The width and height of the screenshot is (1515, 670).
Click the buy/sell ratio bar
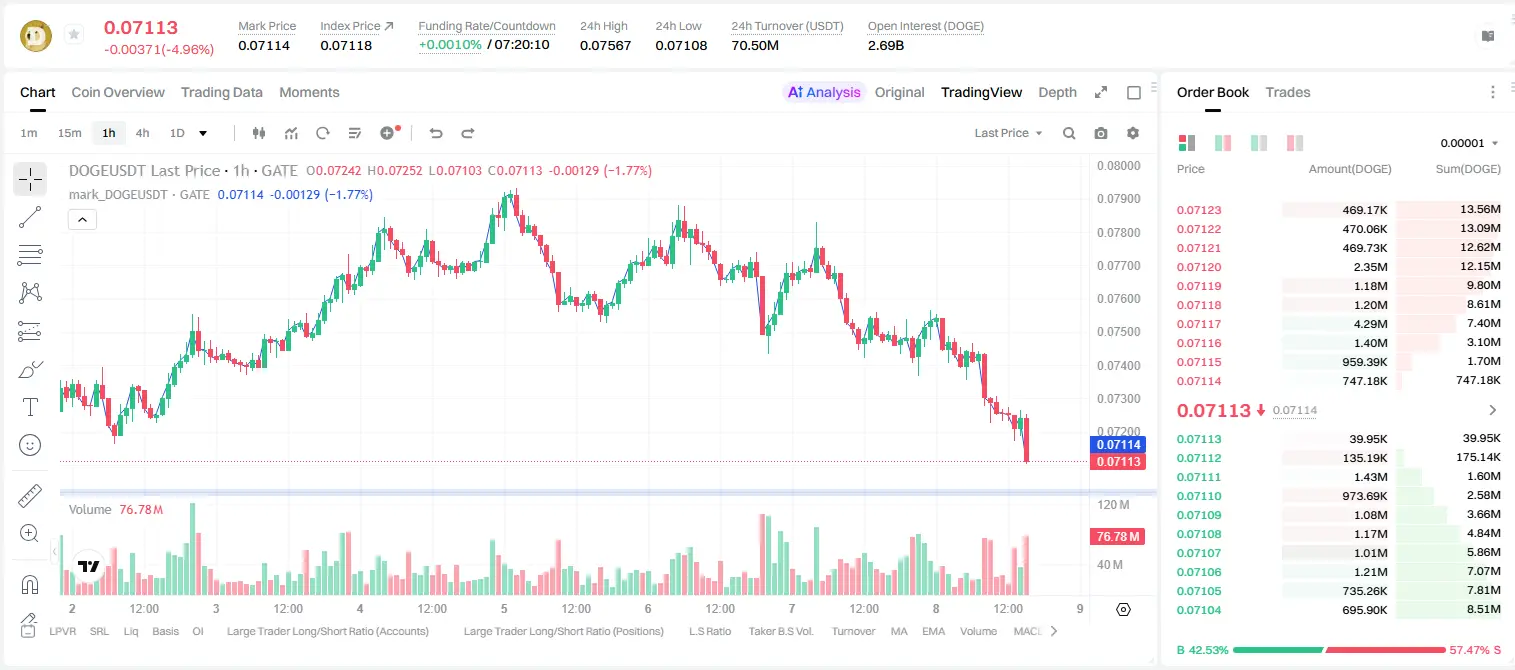(1339, 650)
